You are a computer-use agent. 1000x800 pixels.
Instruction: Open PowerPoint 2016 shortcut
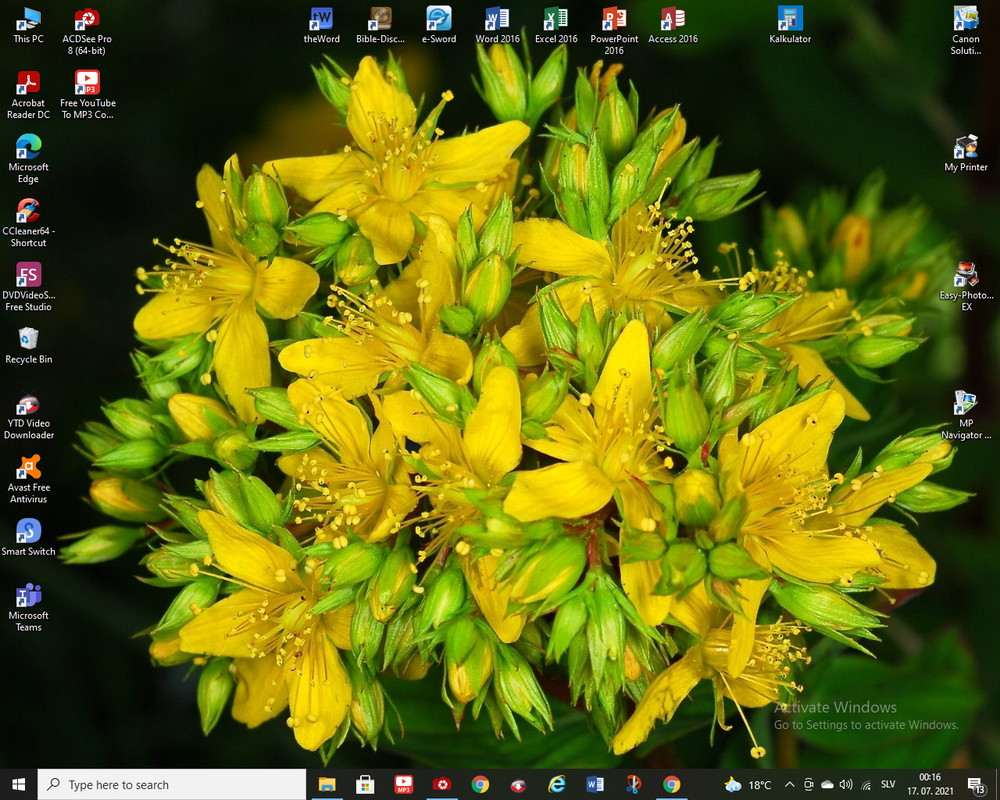[614, 31]
